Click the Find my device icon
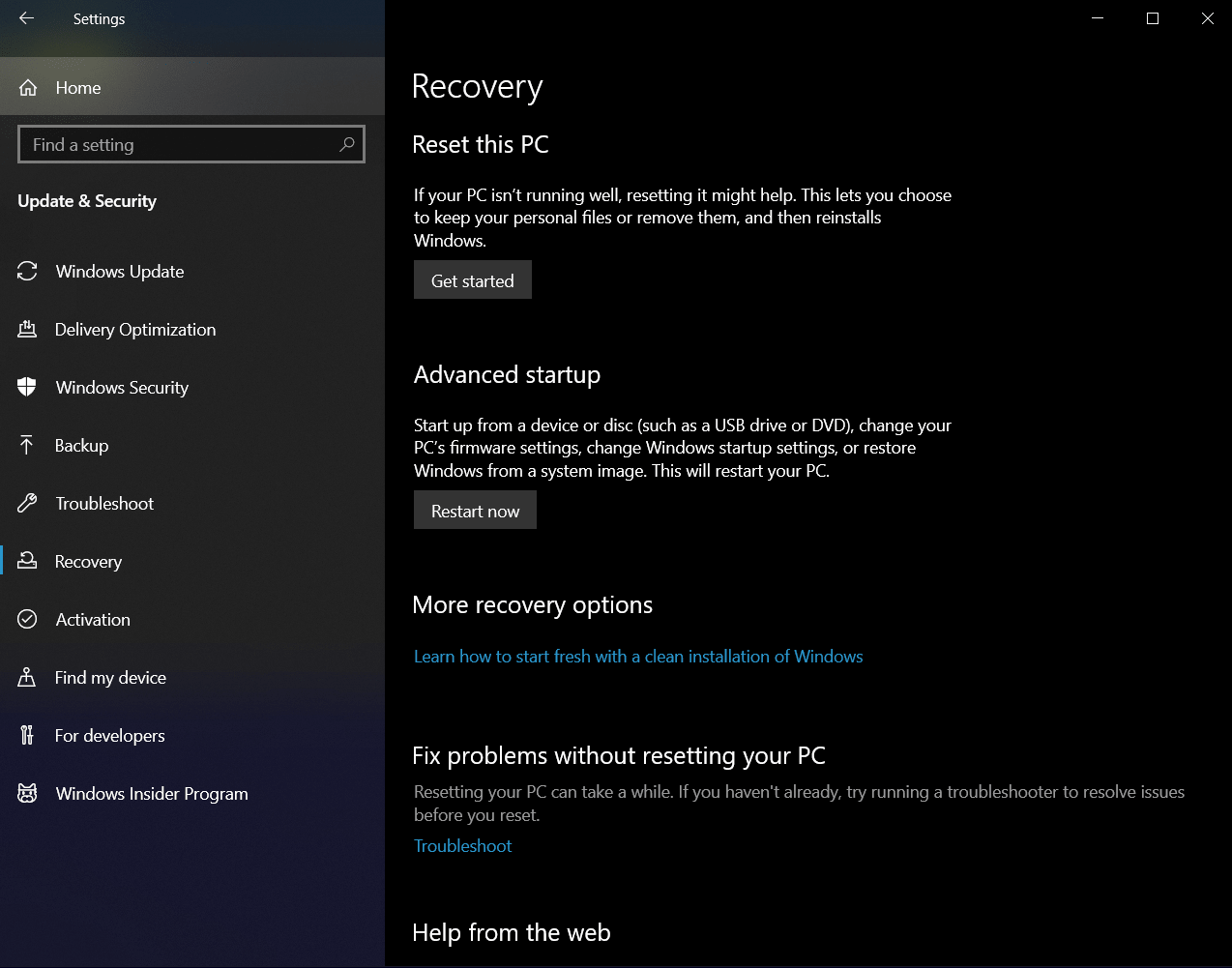This screenshot has height=968, width=1232. 27,677
